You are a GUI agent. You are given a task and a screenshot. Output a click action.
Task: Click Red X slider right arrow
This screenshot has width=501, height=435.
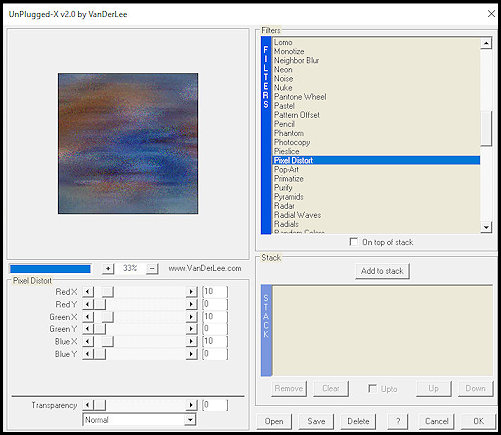191,292
